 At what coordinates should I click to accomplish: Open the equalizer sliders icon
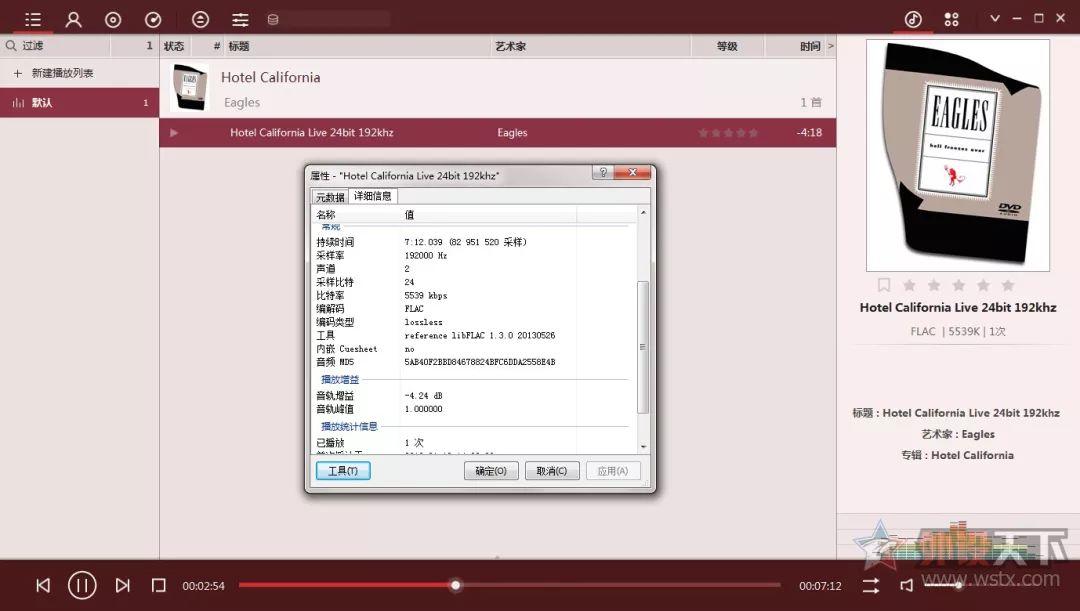coord(240,20)
